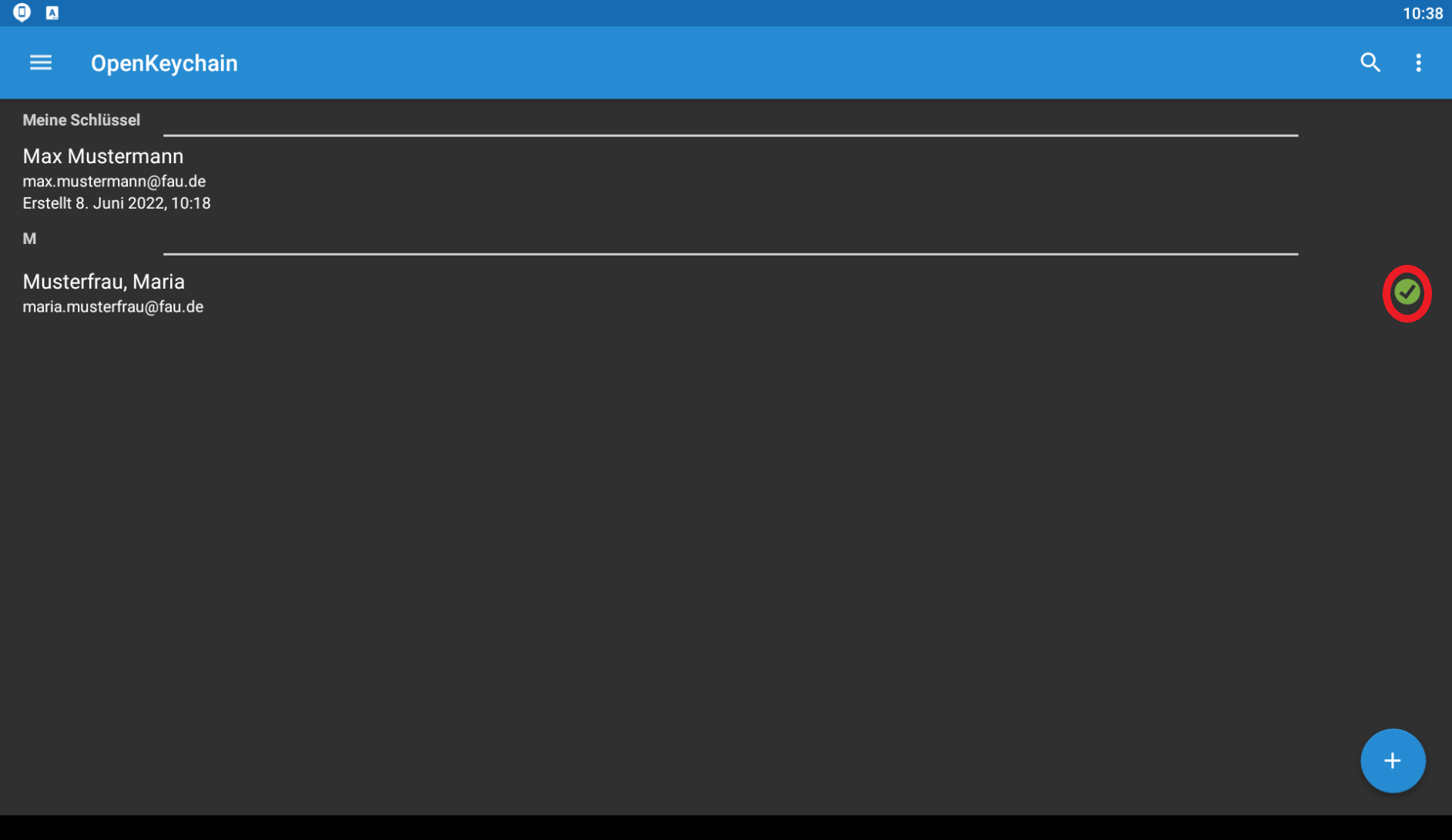Click the divider line beside the M header
1452x840 pixels.
pos(730,253)
